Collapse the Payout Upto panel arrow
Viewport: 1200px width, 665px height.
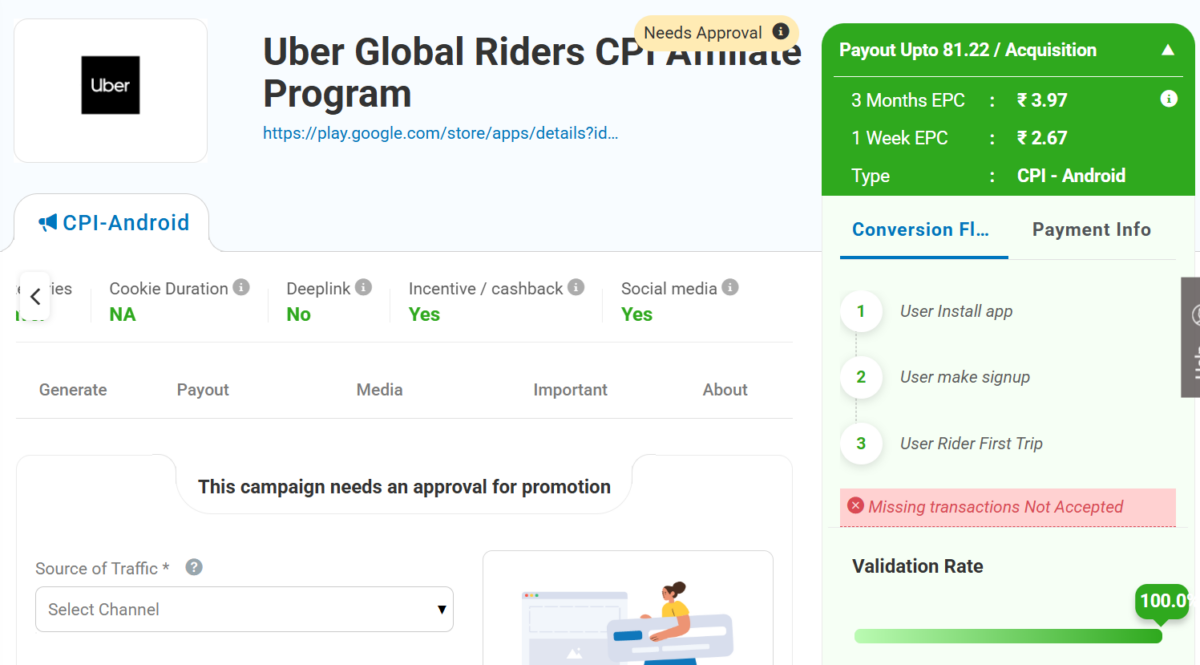tap(1167, 50)
